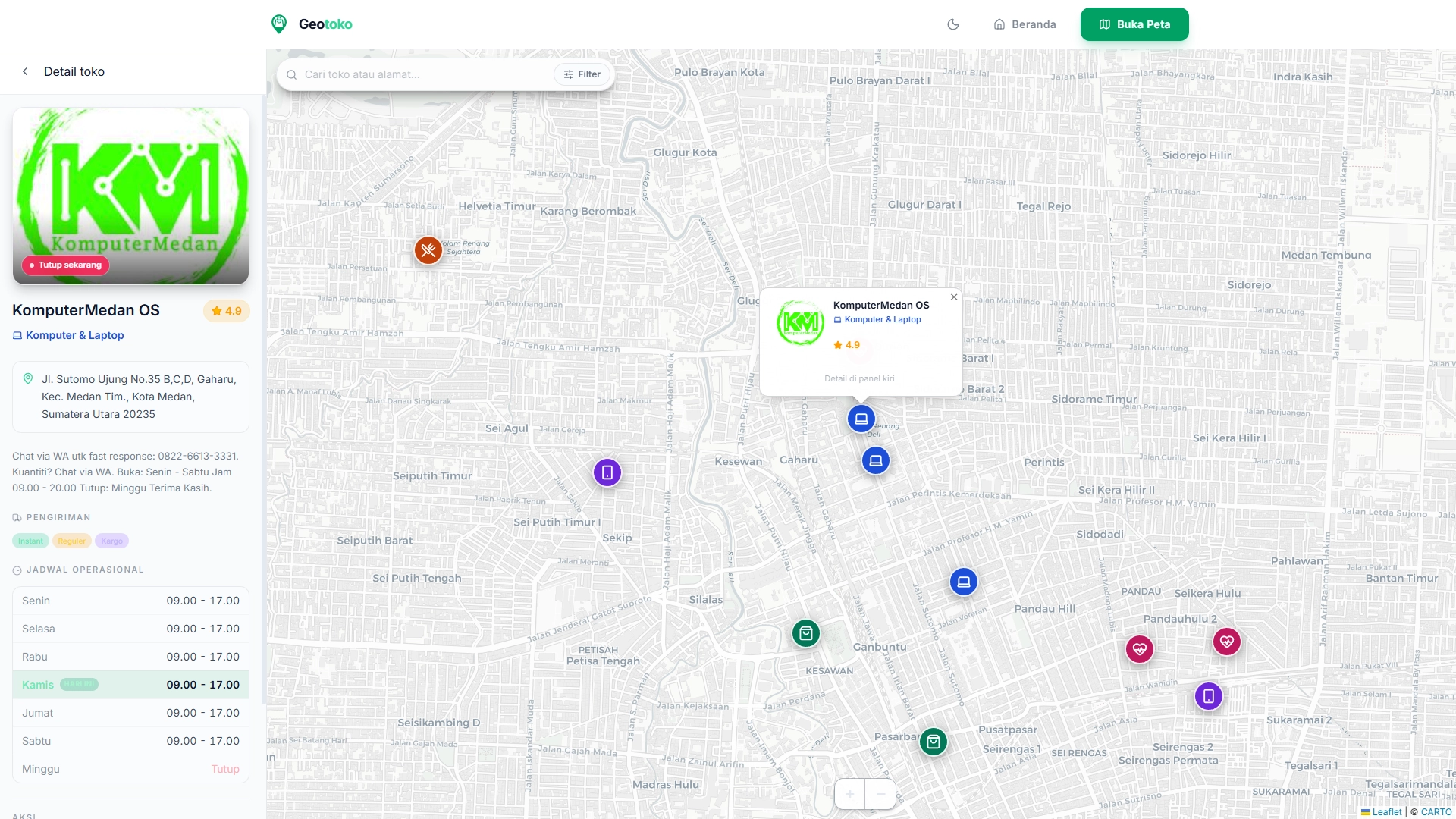Click the Geotoko logo
This screenshot has width=1456, height=819.
(312, 24)
